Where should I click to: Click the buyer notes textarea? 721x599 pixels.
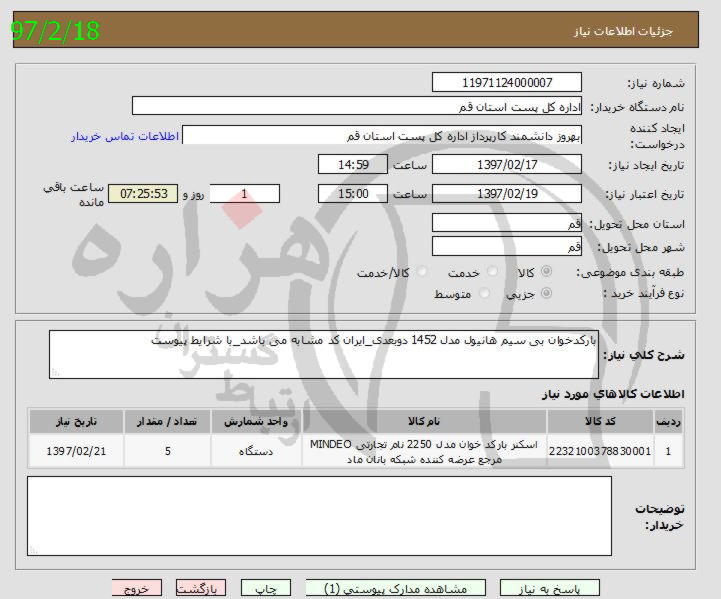[x=319, y=516]
